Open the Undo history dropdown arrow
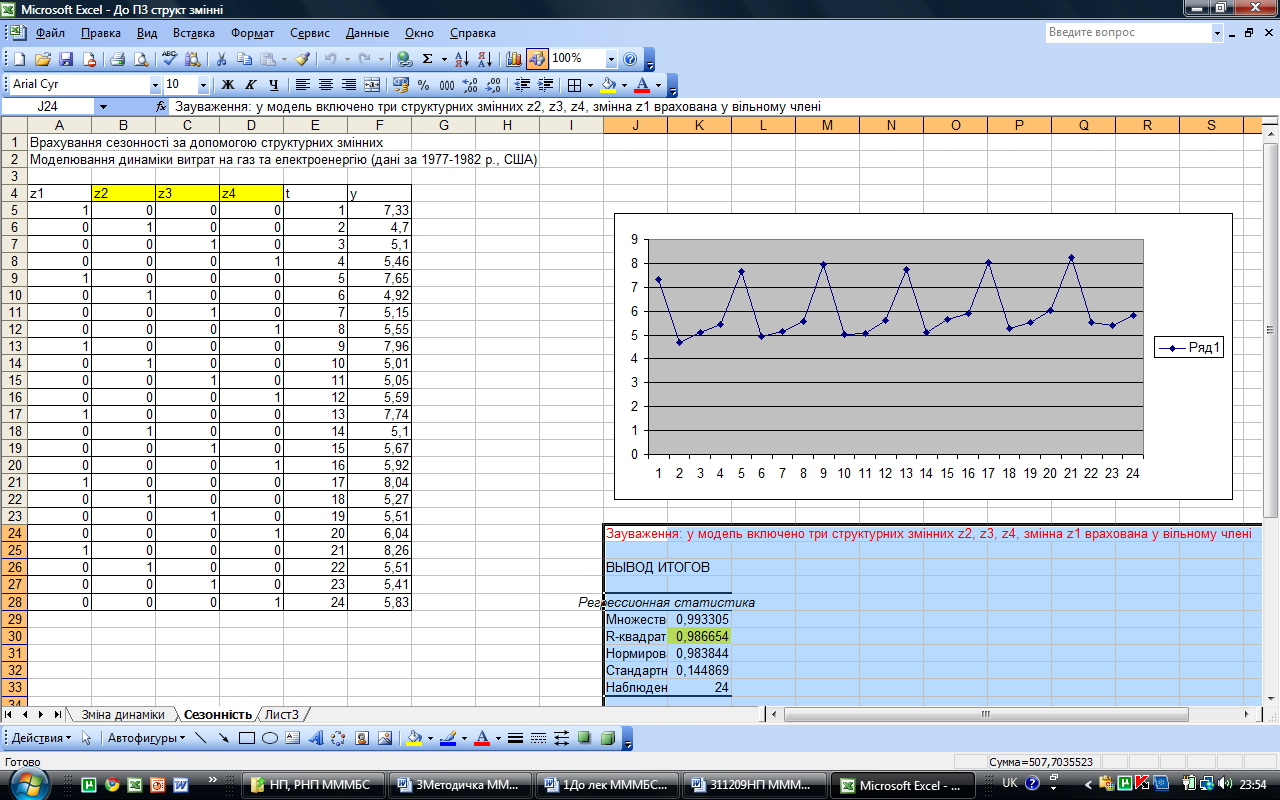1280x800 pixels. [x=347, y=59]
